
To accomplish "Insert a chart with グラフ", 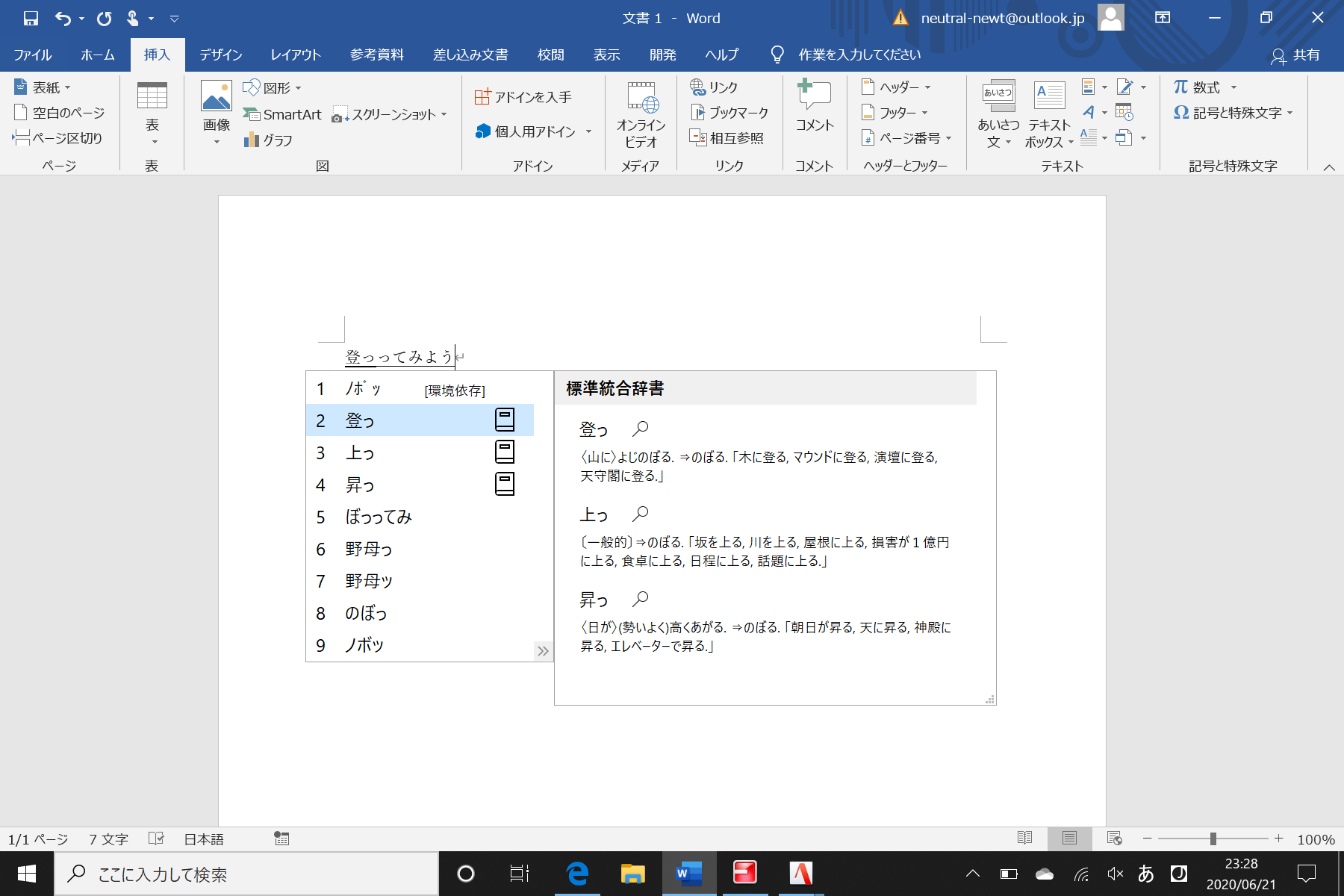I will coord(268,140).
